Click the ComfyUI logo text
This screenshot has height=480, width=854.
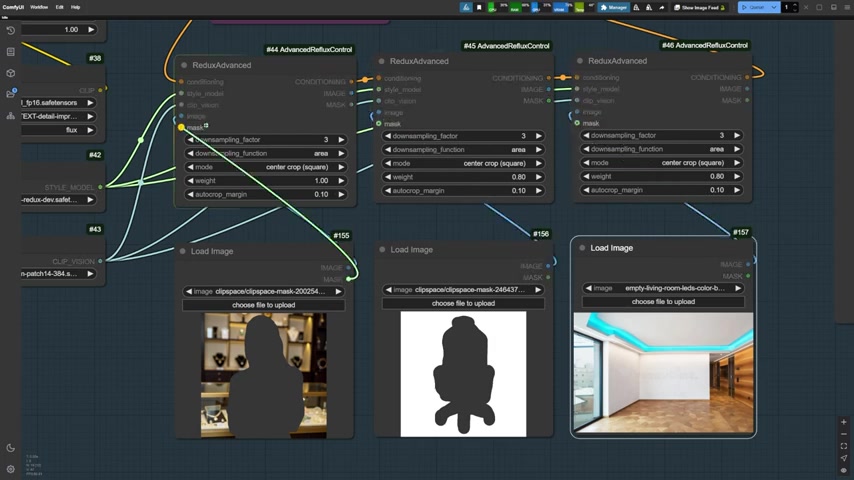pyautogui.click(x=13, y=7)
